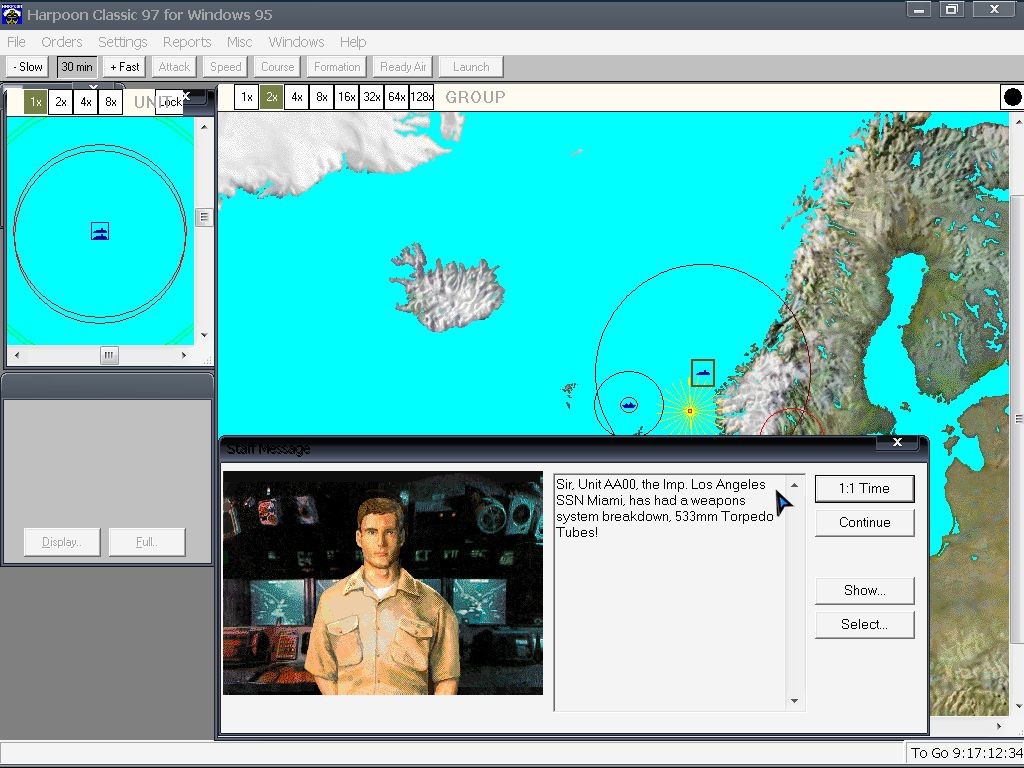Click the black circle indicator in the Group window
The image size is (1024, 768).
point(1012,97)
